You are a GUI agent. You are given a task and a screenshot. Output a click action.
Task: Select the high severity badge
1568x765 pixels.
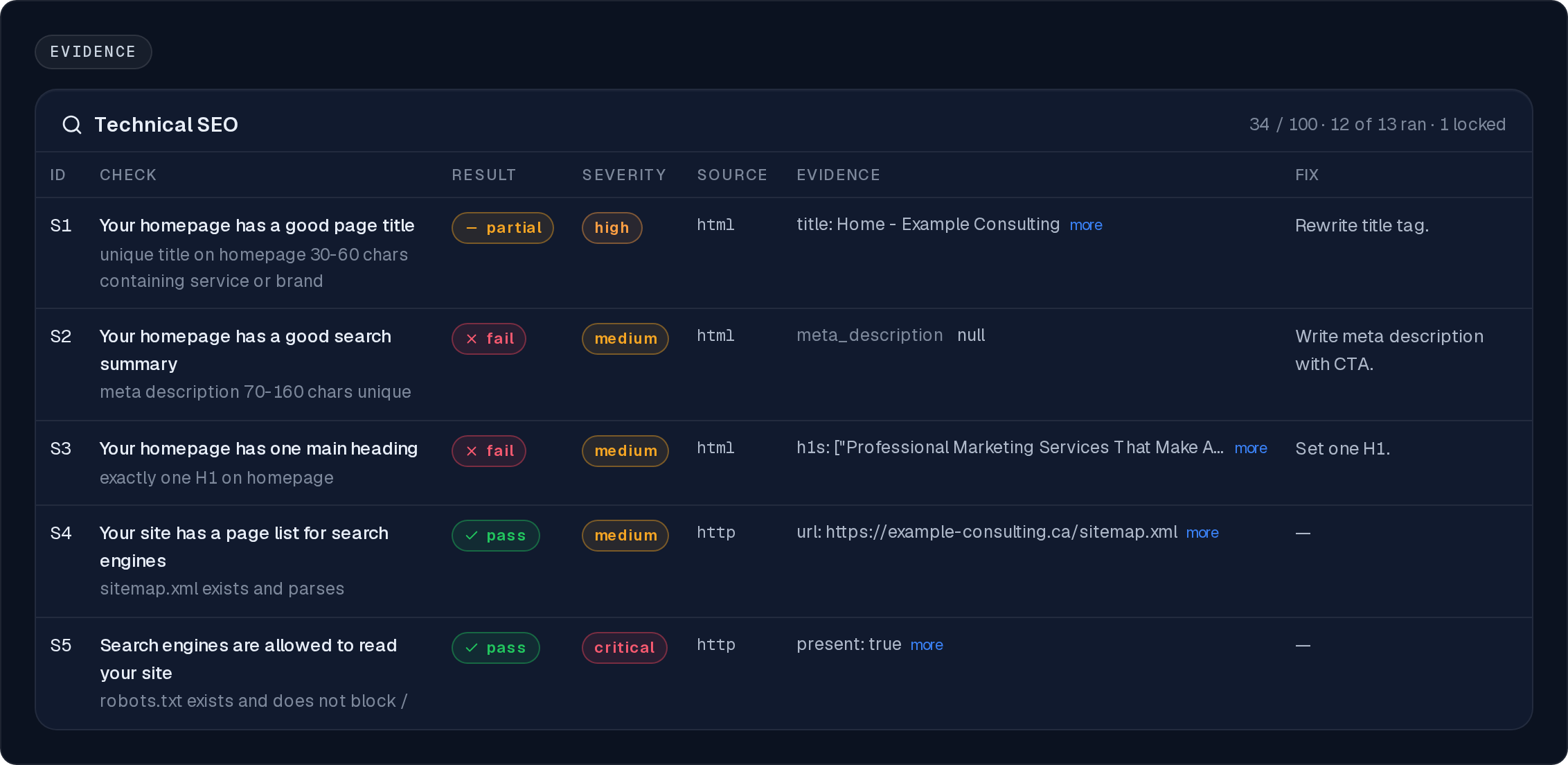612,228
